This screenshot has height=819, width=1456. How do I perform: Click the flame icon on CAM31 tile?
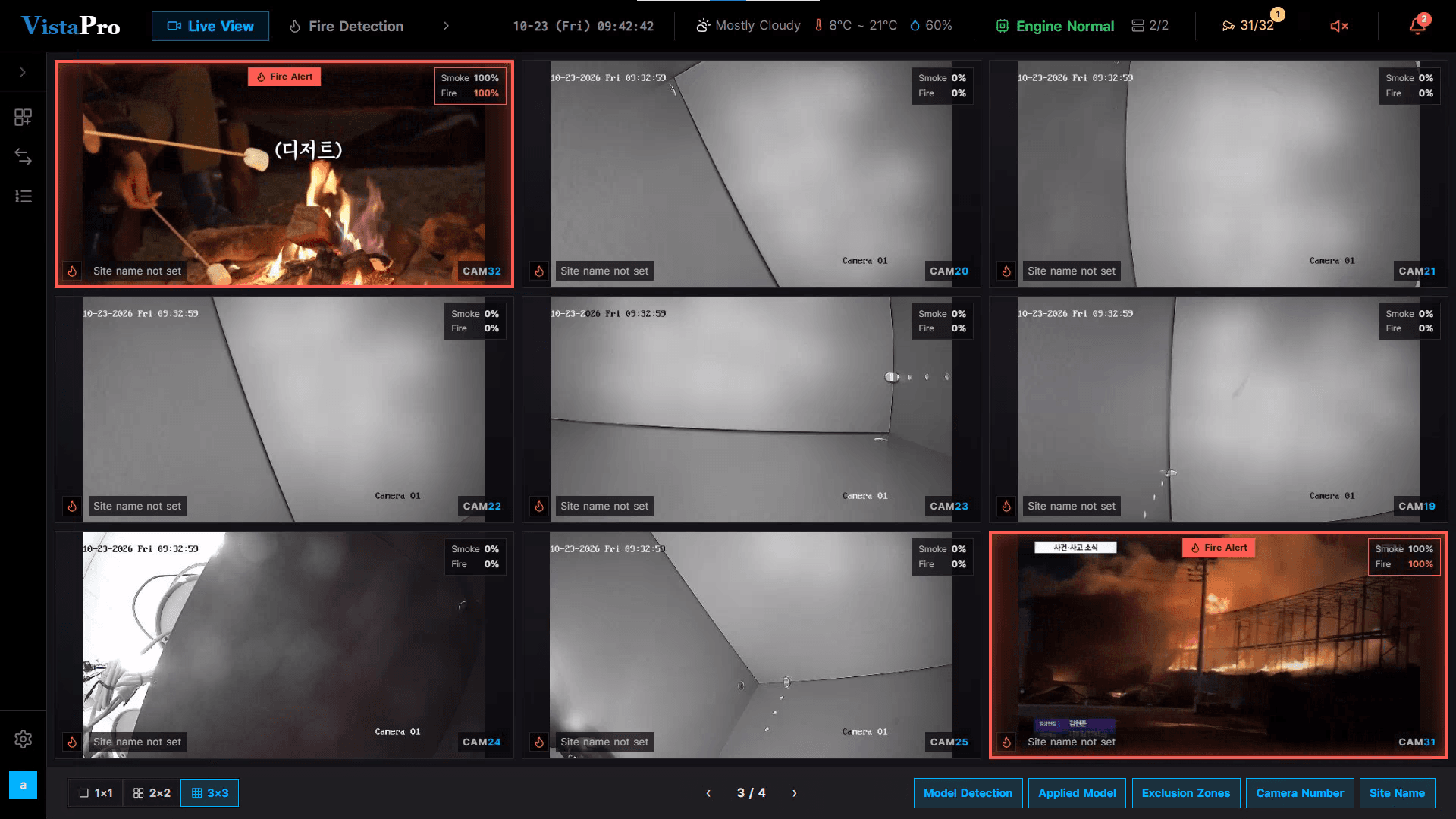(1006, 742)
